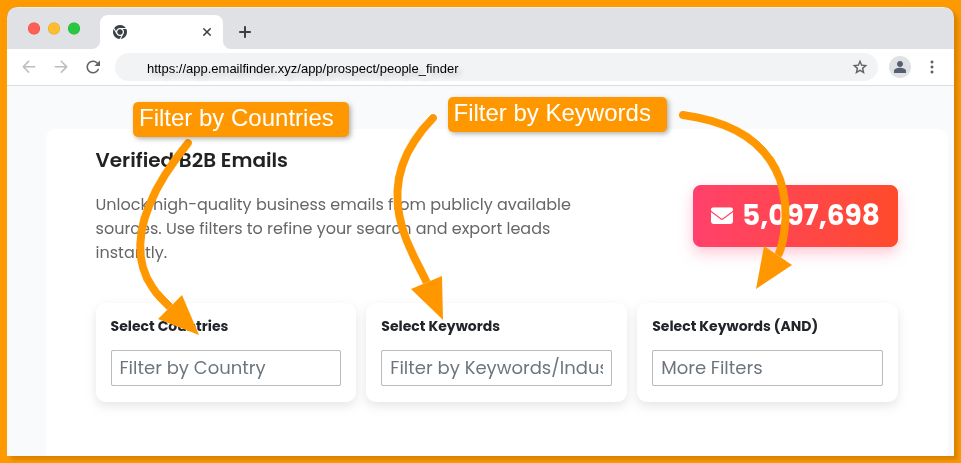
Task: Open the Chrome three-dot menu
Action: (932, 67)
